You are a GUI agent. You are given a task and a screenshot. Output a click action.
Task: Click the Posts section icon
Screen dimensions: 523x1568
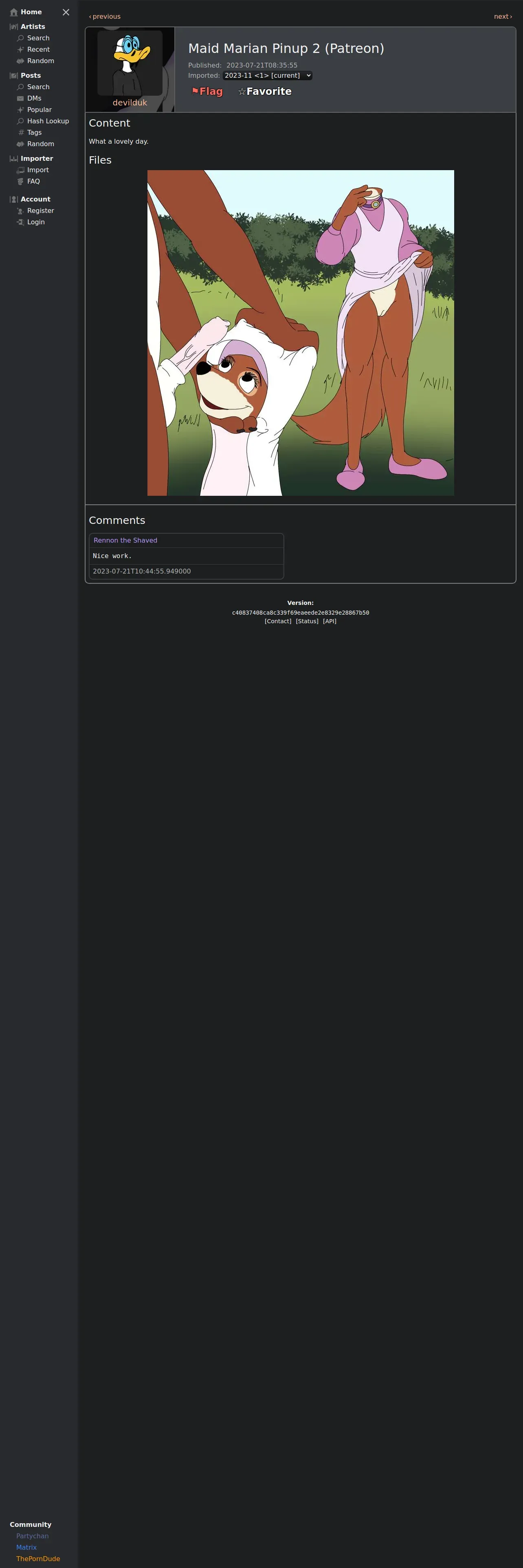click(14, 75)
